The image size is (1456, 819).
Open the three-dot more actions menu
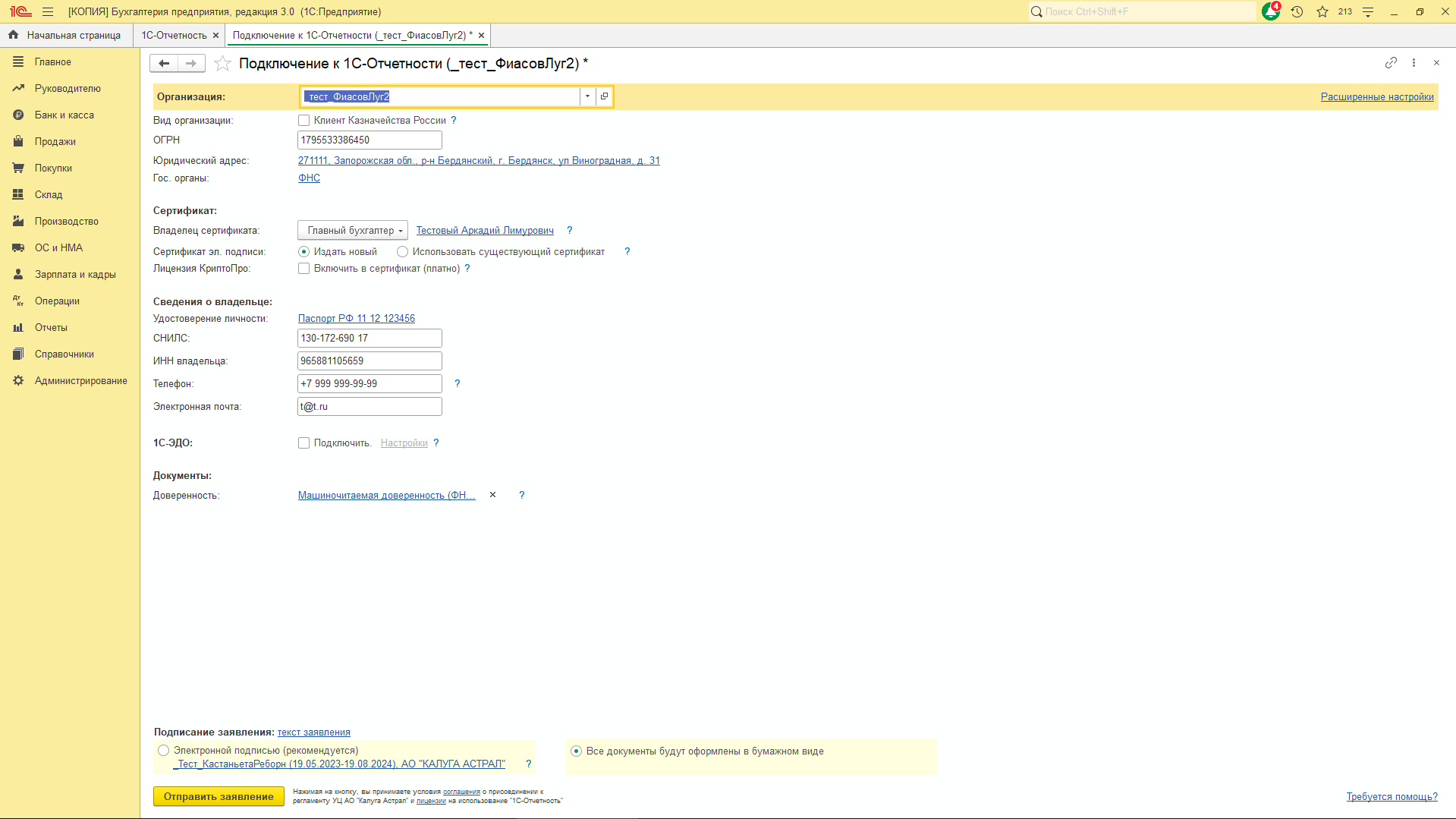pos(1414,63)
